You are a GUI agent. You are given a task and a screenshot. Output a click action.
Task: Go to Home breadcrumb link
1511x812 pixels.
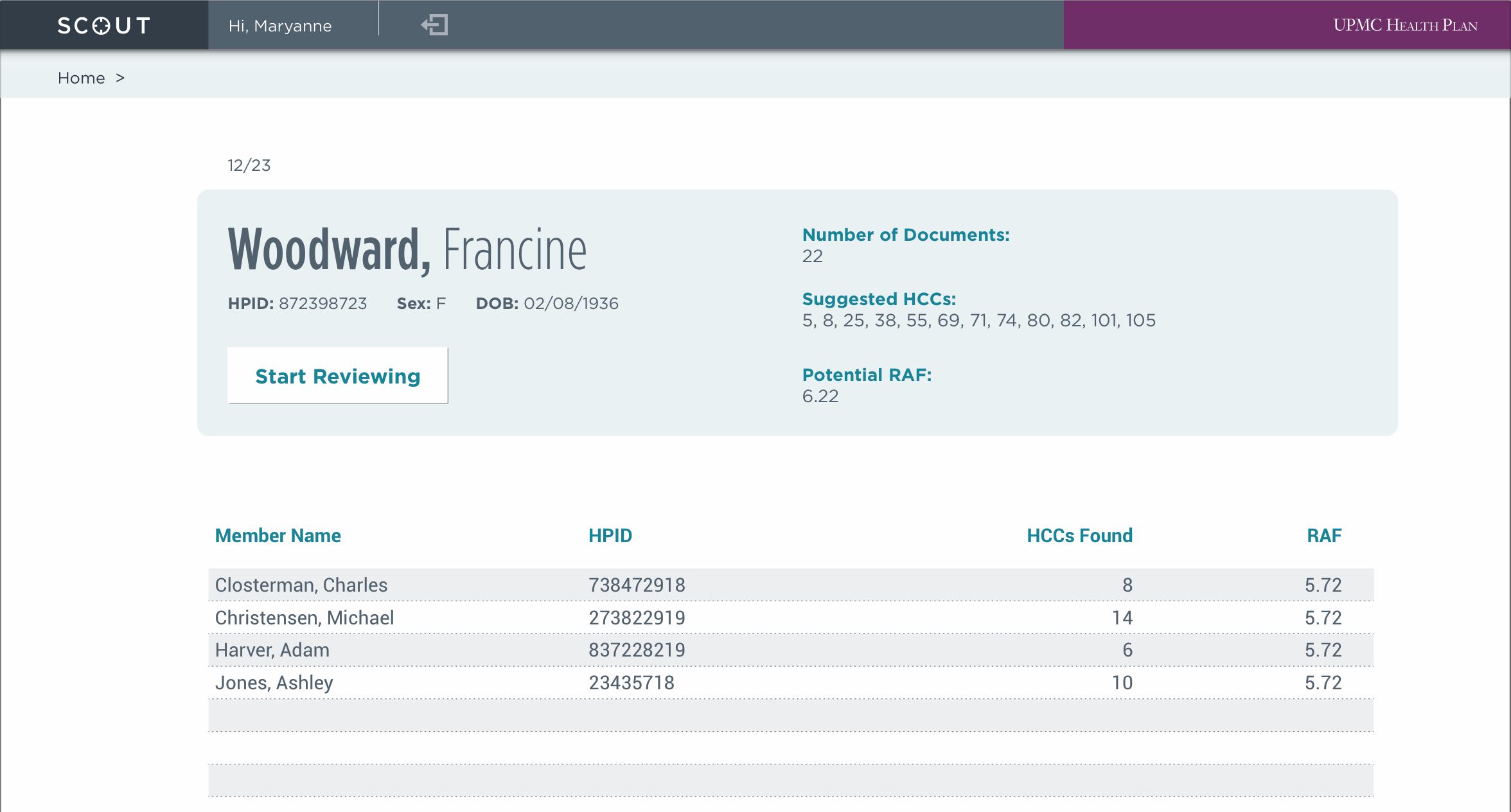pyautogui.click(x=81, y=78)
